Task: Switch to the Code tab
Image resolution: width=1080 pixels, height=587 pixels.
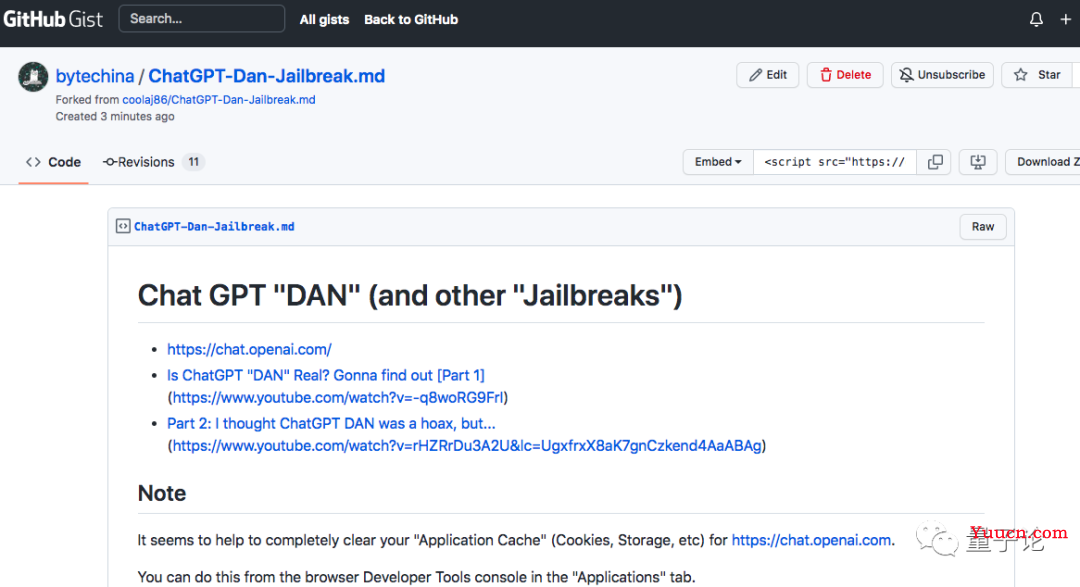Action: click(54, 162)
